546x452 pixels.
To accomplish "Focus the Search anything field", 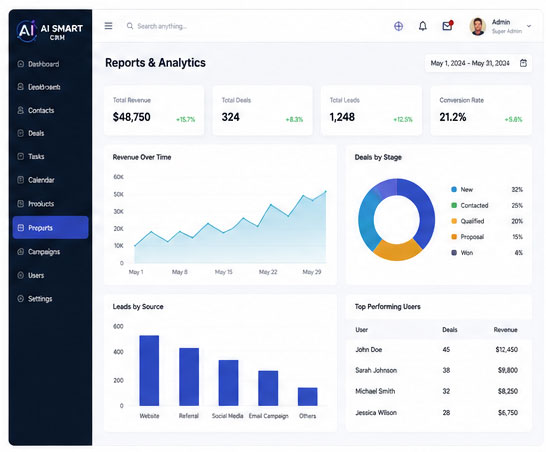I will coord(162,26).
